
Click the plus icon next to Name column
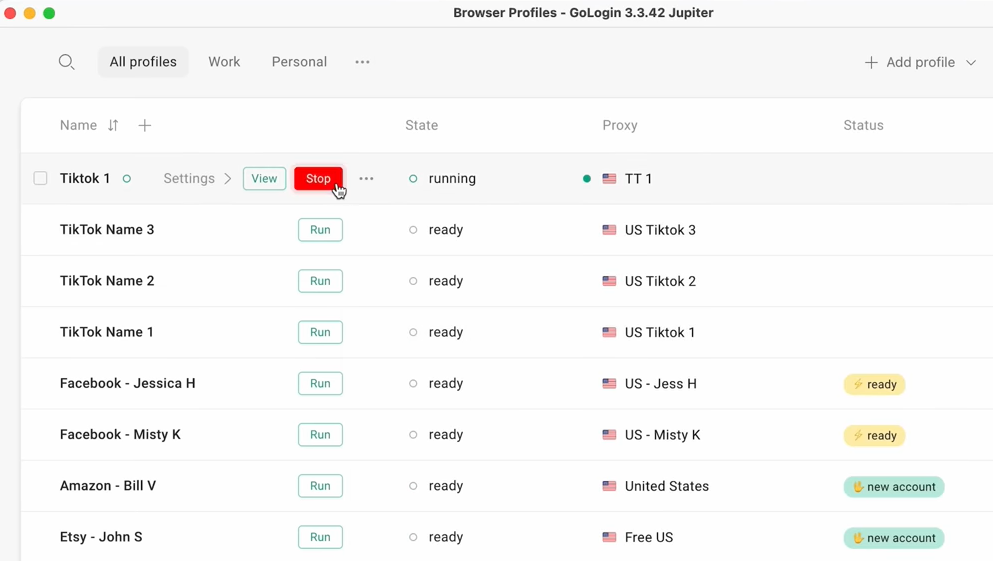(144, 125)
